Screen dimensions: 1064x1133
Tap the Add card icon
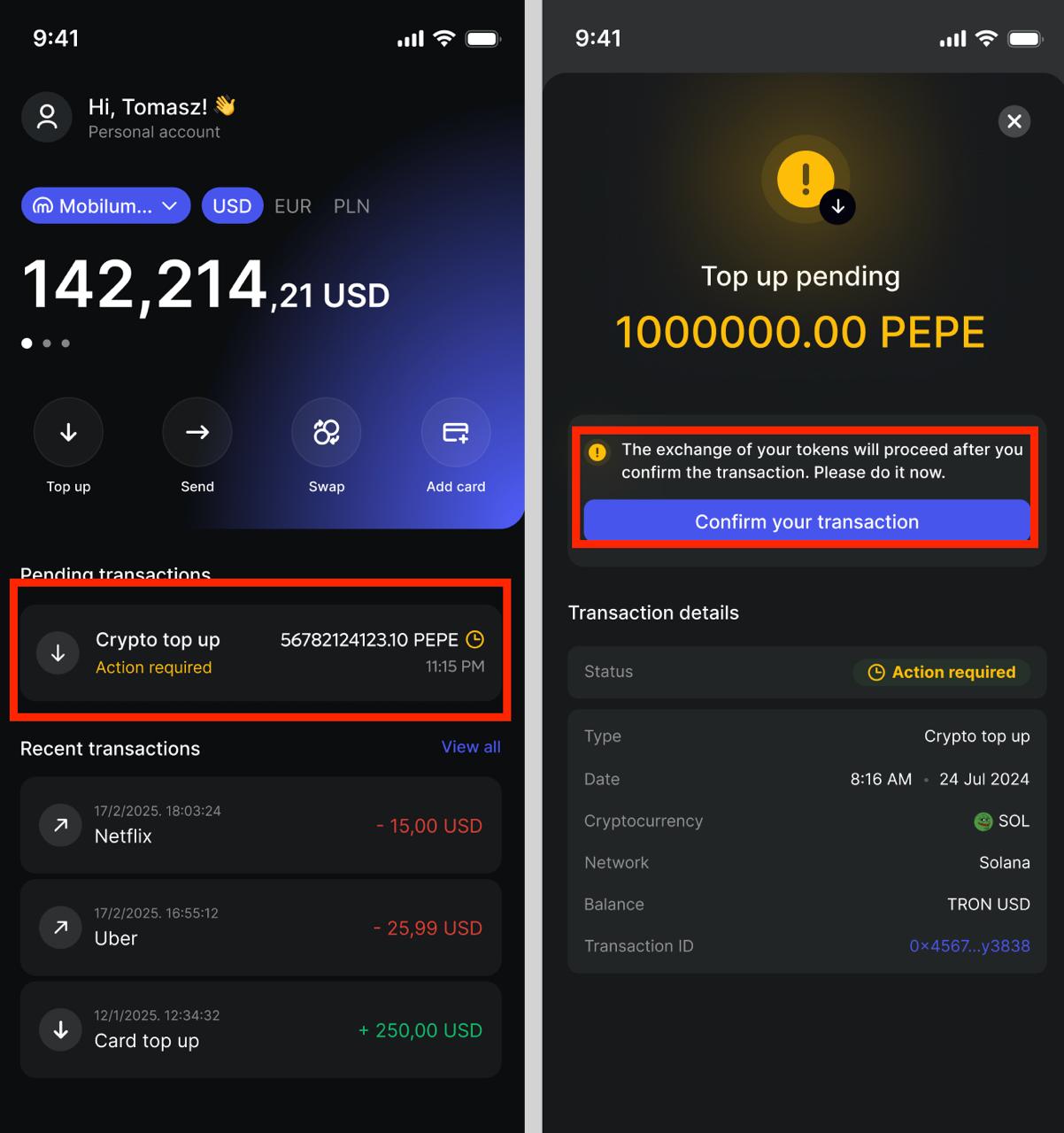coord(456,432)
